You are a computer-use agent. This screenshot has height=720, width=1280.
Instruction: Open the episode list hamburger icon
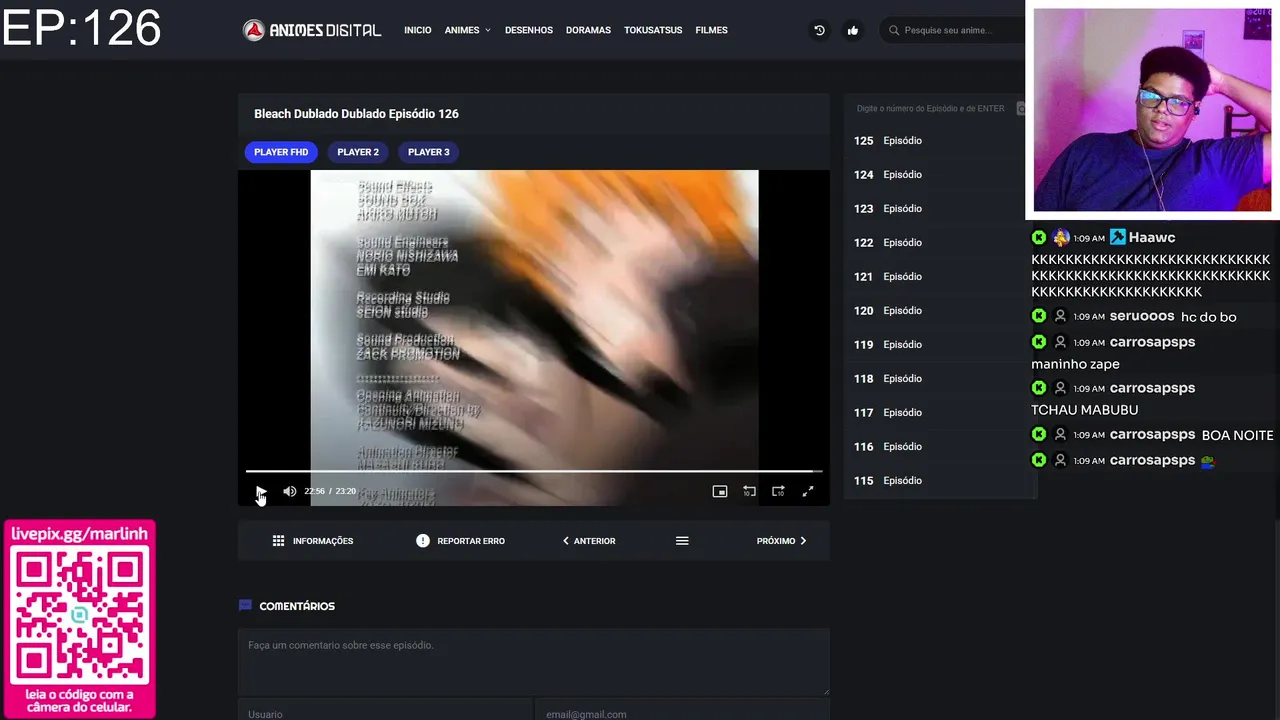pos(682,541)
